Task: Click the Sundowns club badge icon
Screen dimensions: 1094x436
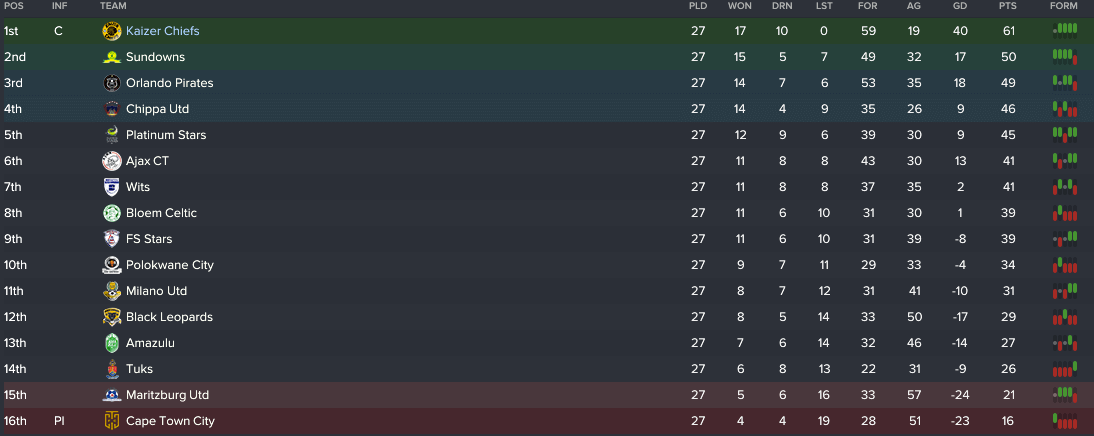Action: click(x=112, y=57)
